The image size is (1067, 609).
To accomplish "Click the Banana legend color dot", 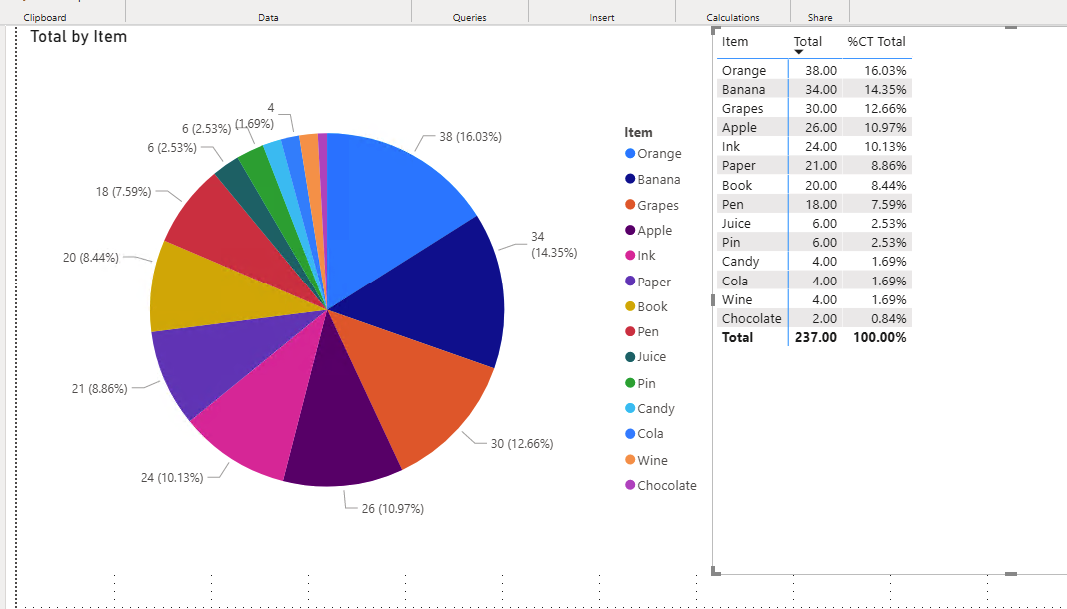I will pos(629,179).
